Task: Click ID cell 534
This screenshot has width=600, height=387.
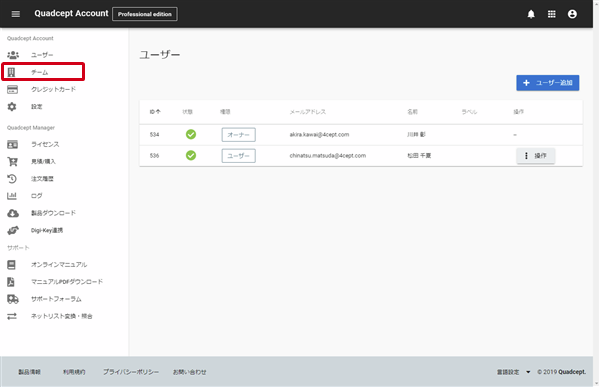Action: click(154, 135)
